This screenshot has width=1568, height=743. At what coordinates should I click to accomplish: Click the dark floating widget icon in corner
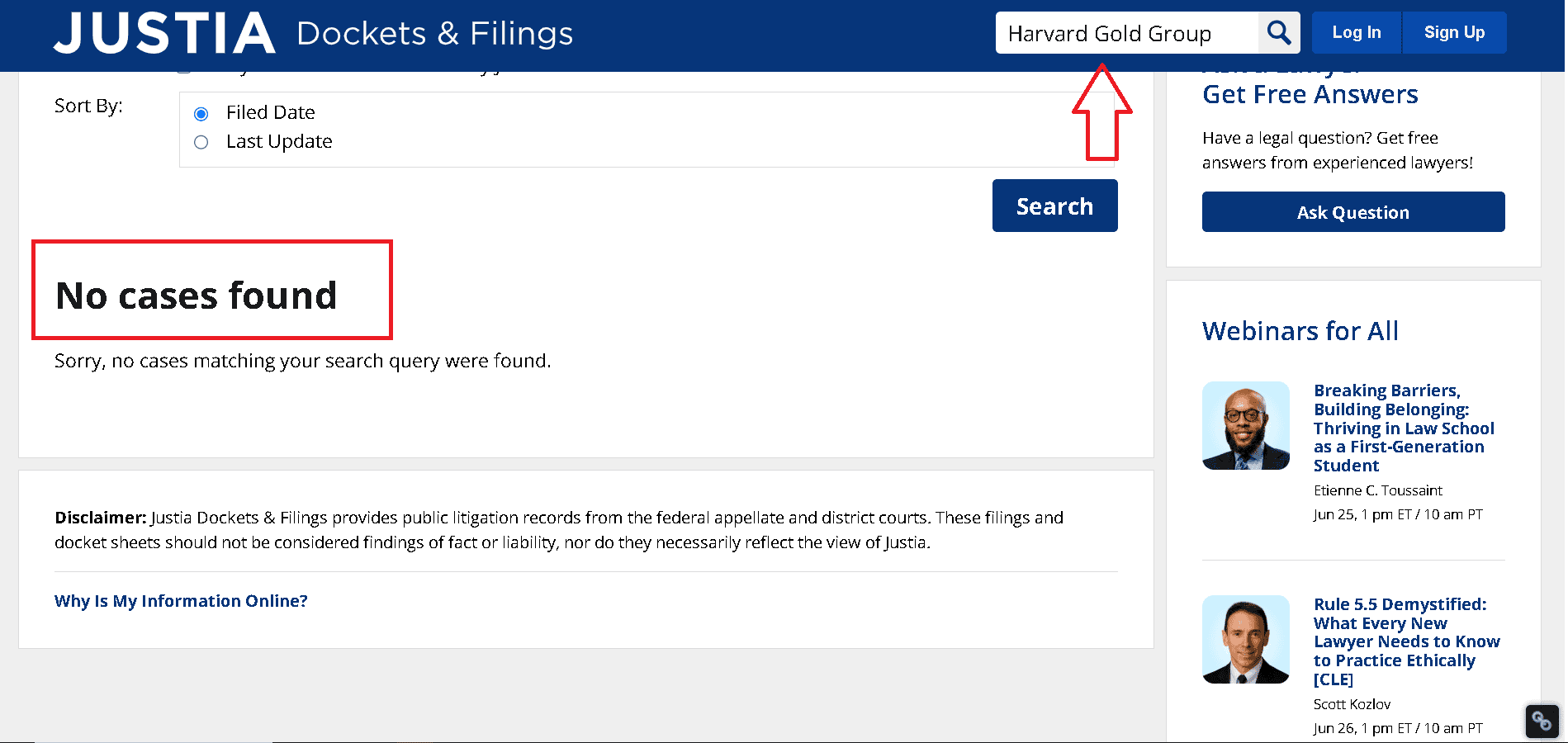point(1541,721)
